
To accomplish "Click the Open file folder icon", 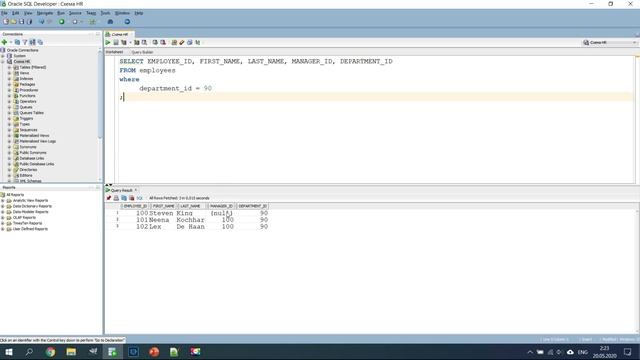I will pyautogui.click(x=13, y=22).
